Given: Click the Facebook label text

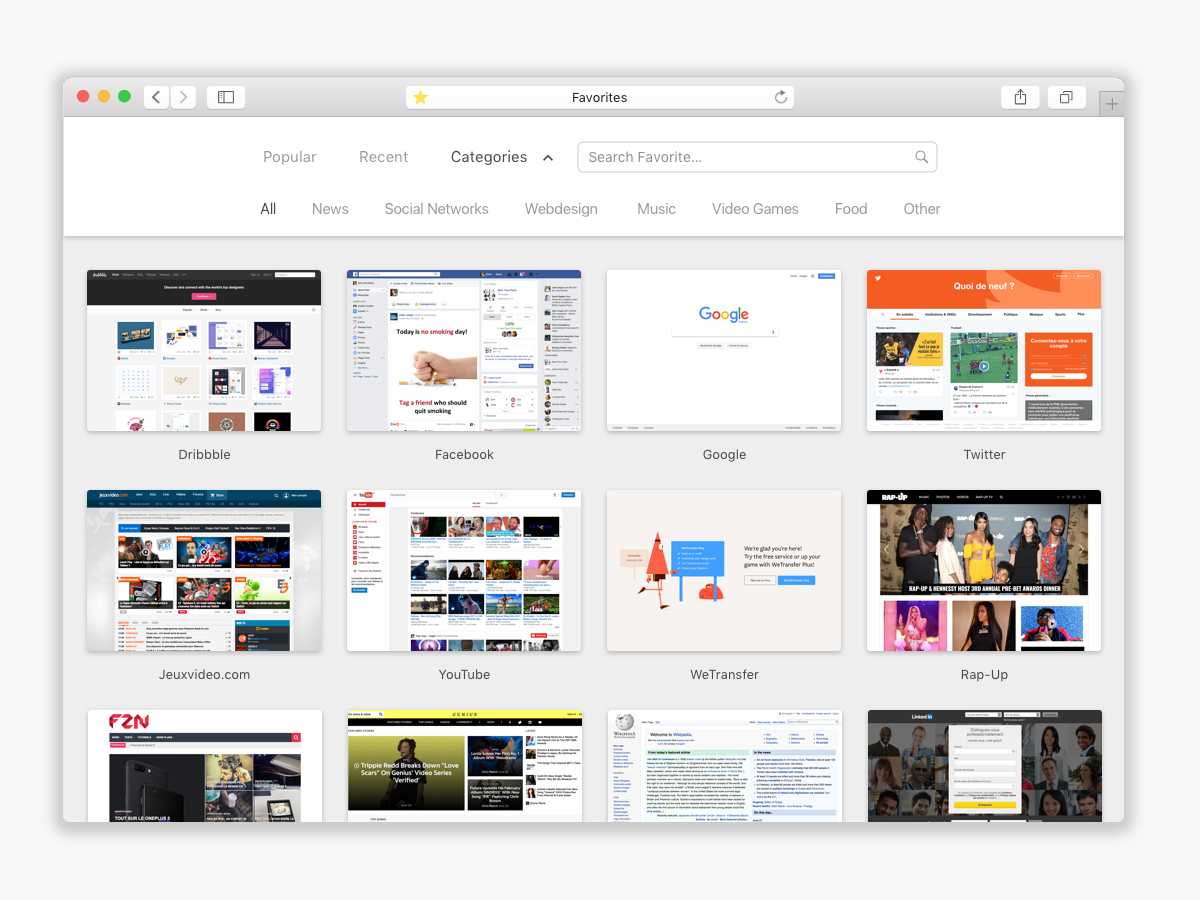Looking at the screenshot, I should pyautogui.click(x=464, y=454).
